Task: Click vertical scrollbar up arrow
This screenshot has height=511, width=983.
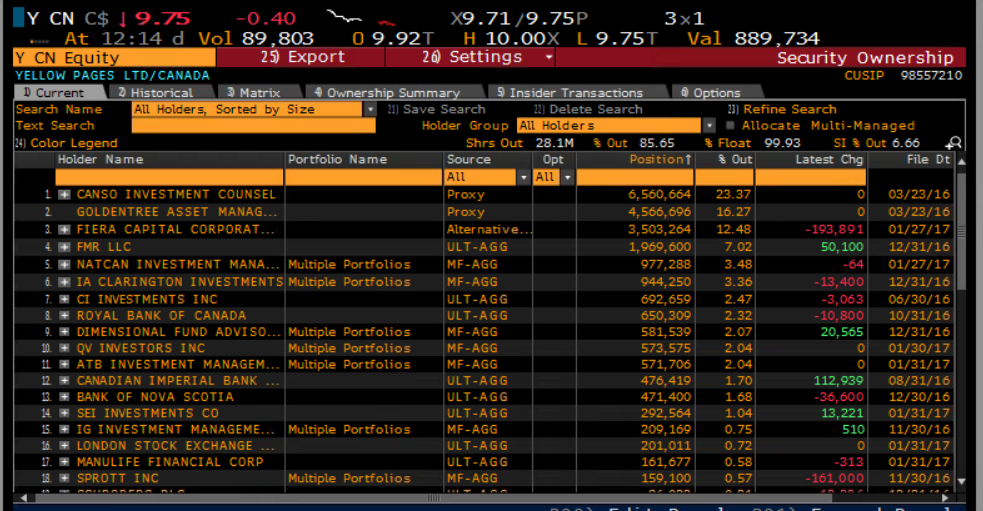Action: (961, 161)
